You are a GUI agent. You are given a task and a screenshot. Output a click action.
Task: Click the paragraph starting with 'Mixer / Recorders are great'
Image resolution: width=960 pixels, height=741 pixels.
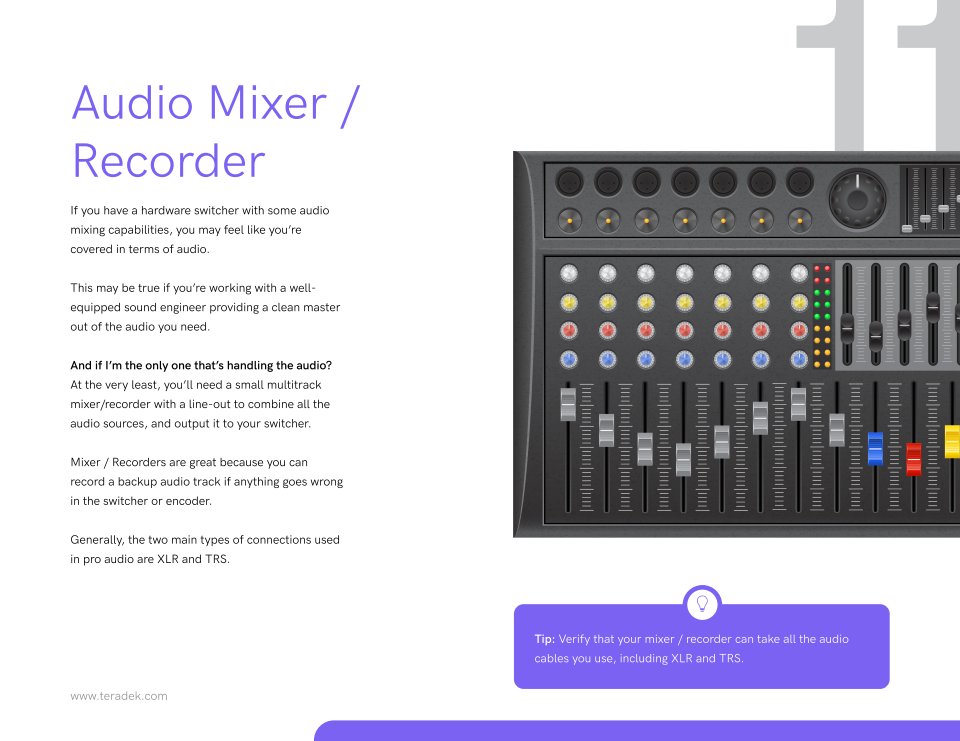(206, 482)
